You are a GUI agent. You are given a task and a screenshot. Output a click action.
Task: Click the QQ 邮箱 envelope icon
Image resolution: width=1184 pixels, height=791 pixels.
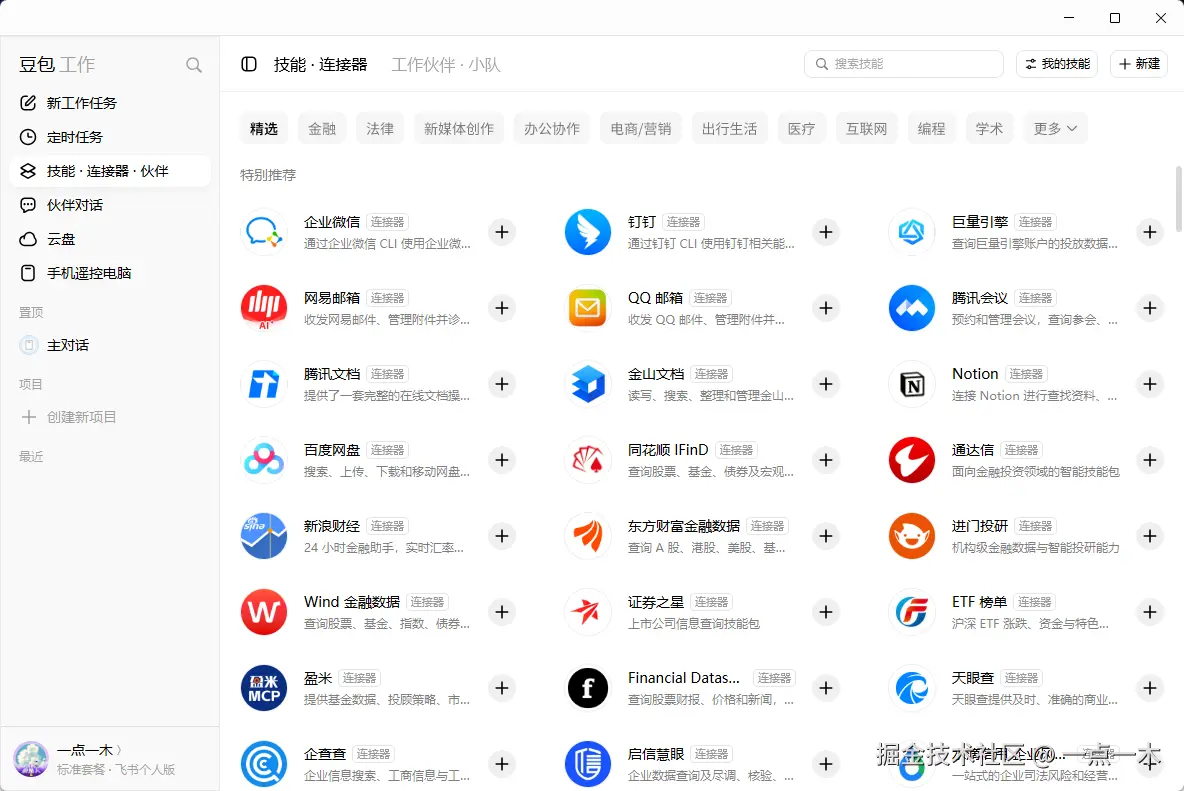click(x=587, y=308)
